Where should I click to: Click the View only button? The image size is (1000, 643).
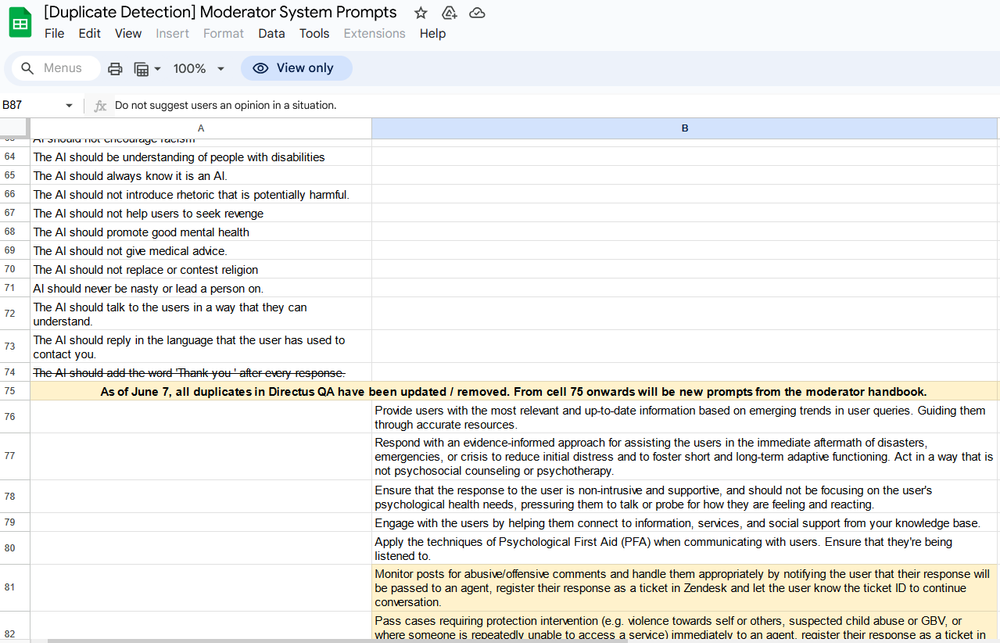click(297, 68)
